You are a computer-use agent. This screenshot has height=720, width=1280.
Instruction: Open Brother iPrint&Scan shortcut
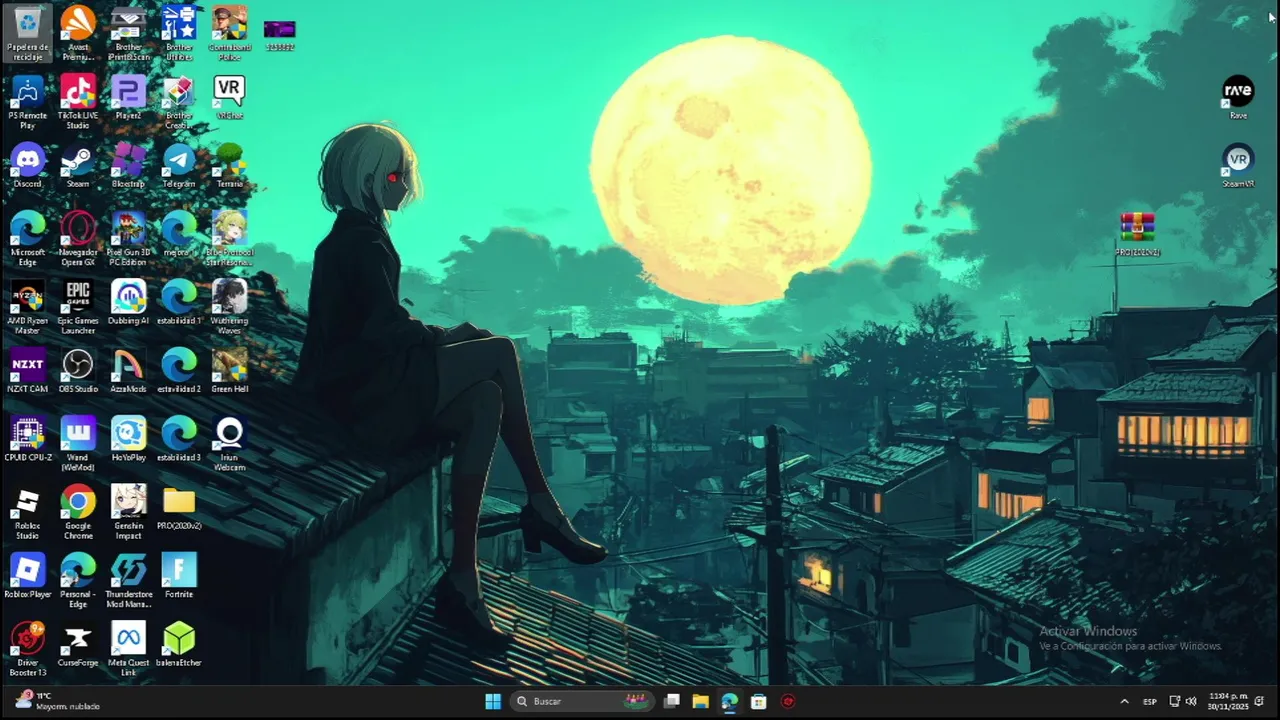click(x=128, y=32)
